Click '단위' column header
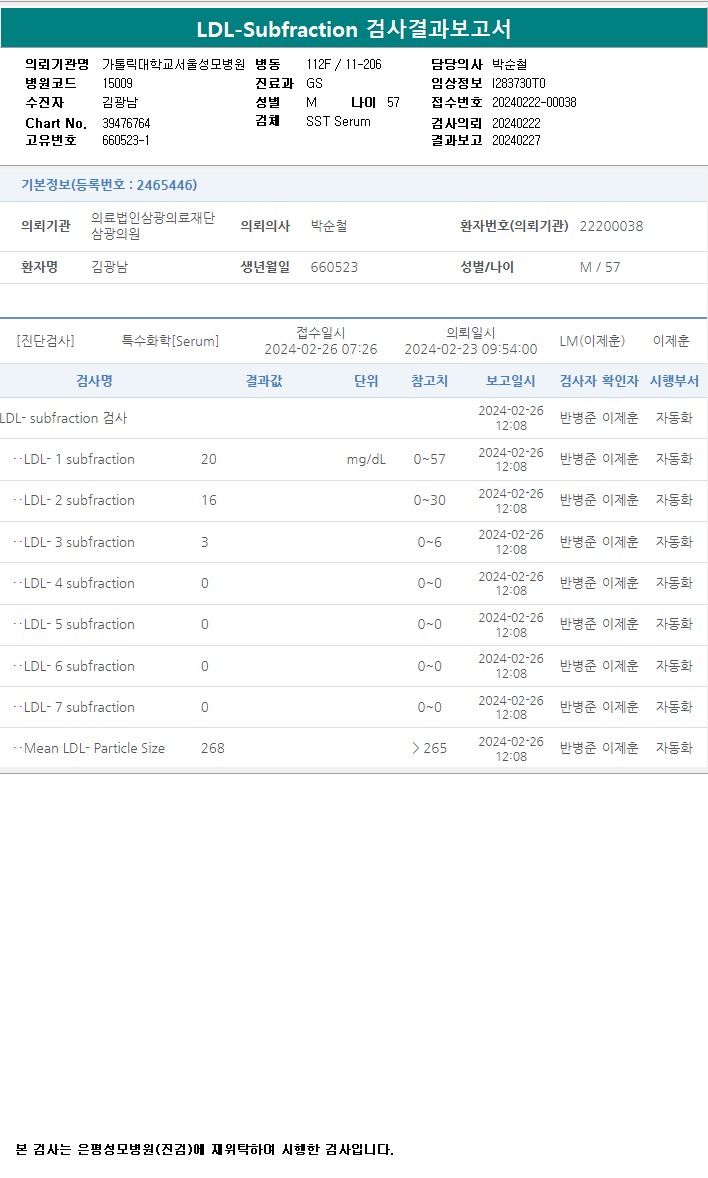This screenshot has height=1178, width=708. tap(366, 381)
